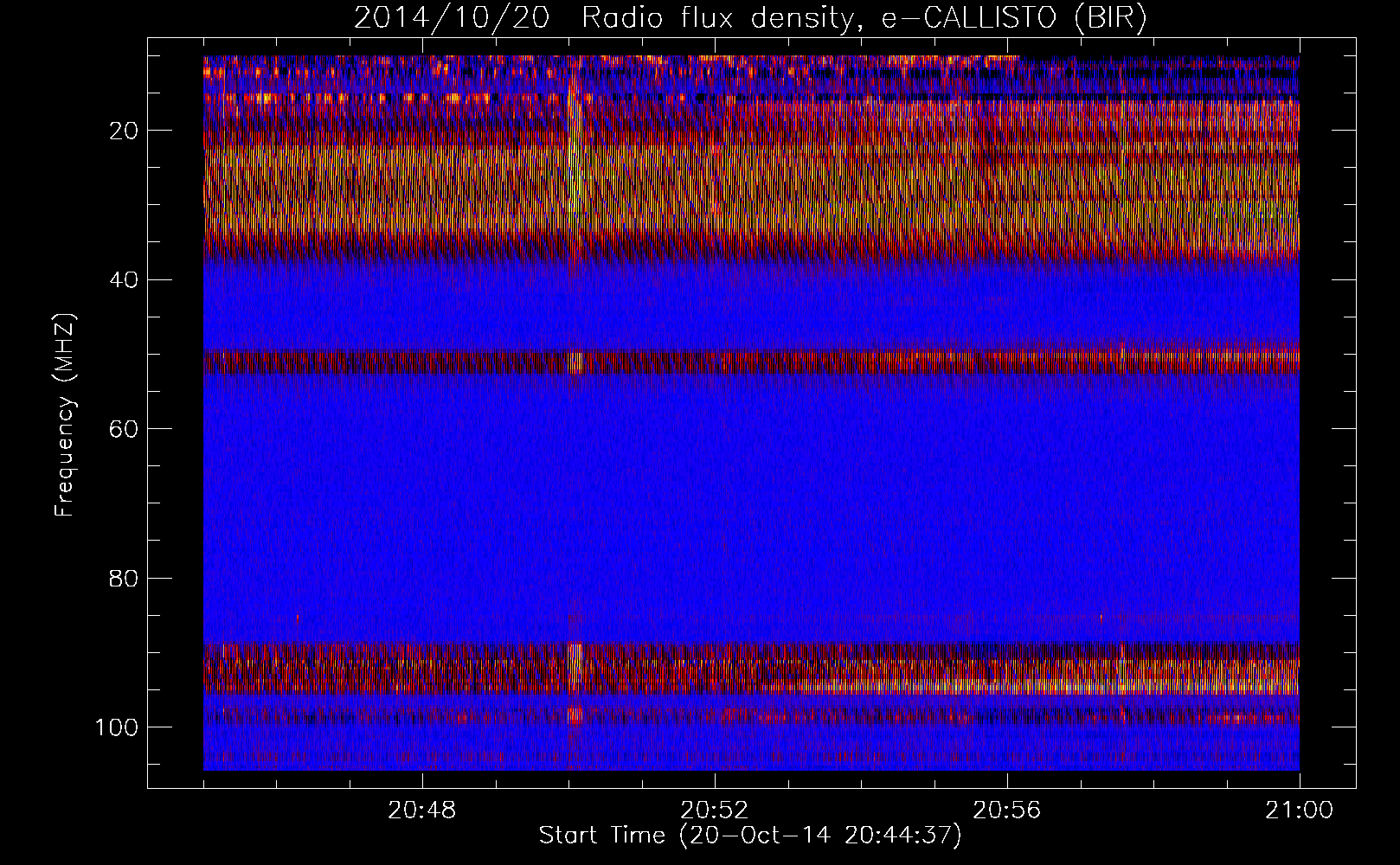Viewport: 1400px width, 865px height.
Task: Click the 60 MHz frequency tick label
Action: (124, 429)
